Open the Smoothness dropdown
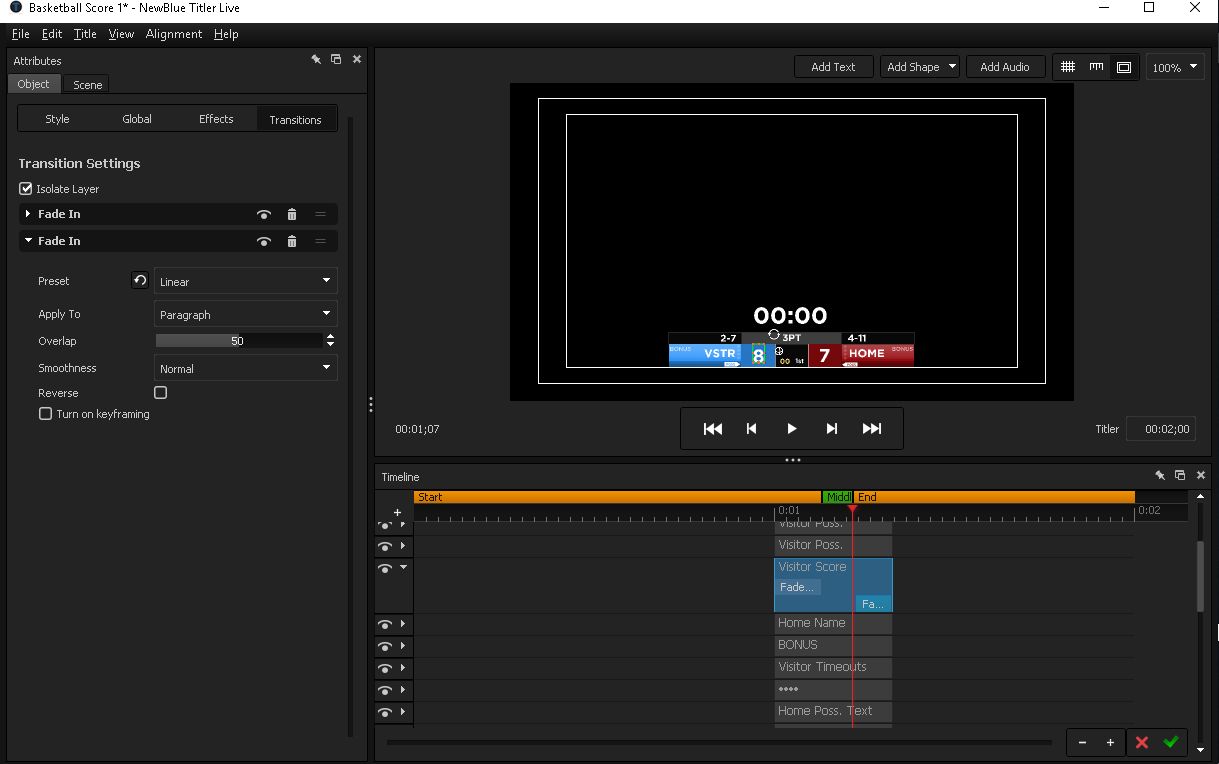Image resolution: width=1219 pixels, height=764 pixels. coord(246,368)
